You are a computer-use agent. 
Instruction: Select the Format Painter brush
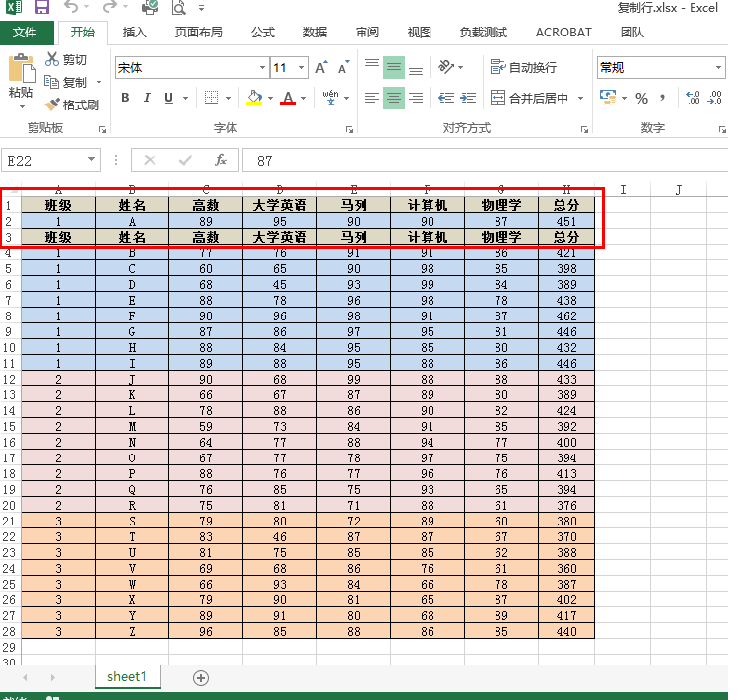click(x=72, y=105)
